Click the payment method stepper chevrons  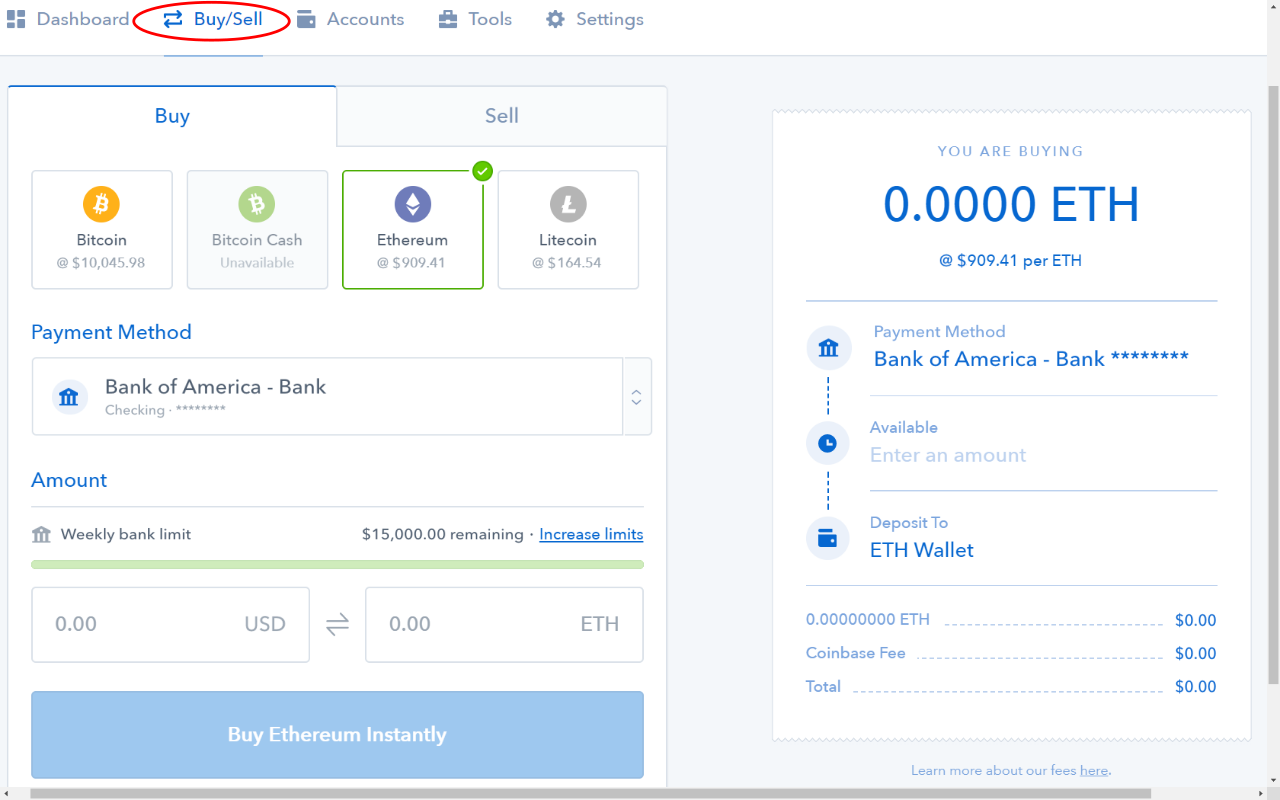tap(637, 396)
